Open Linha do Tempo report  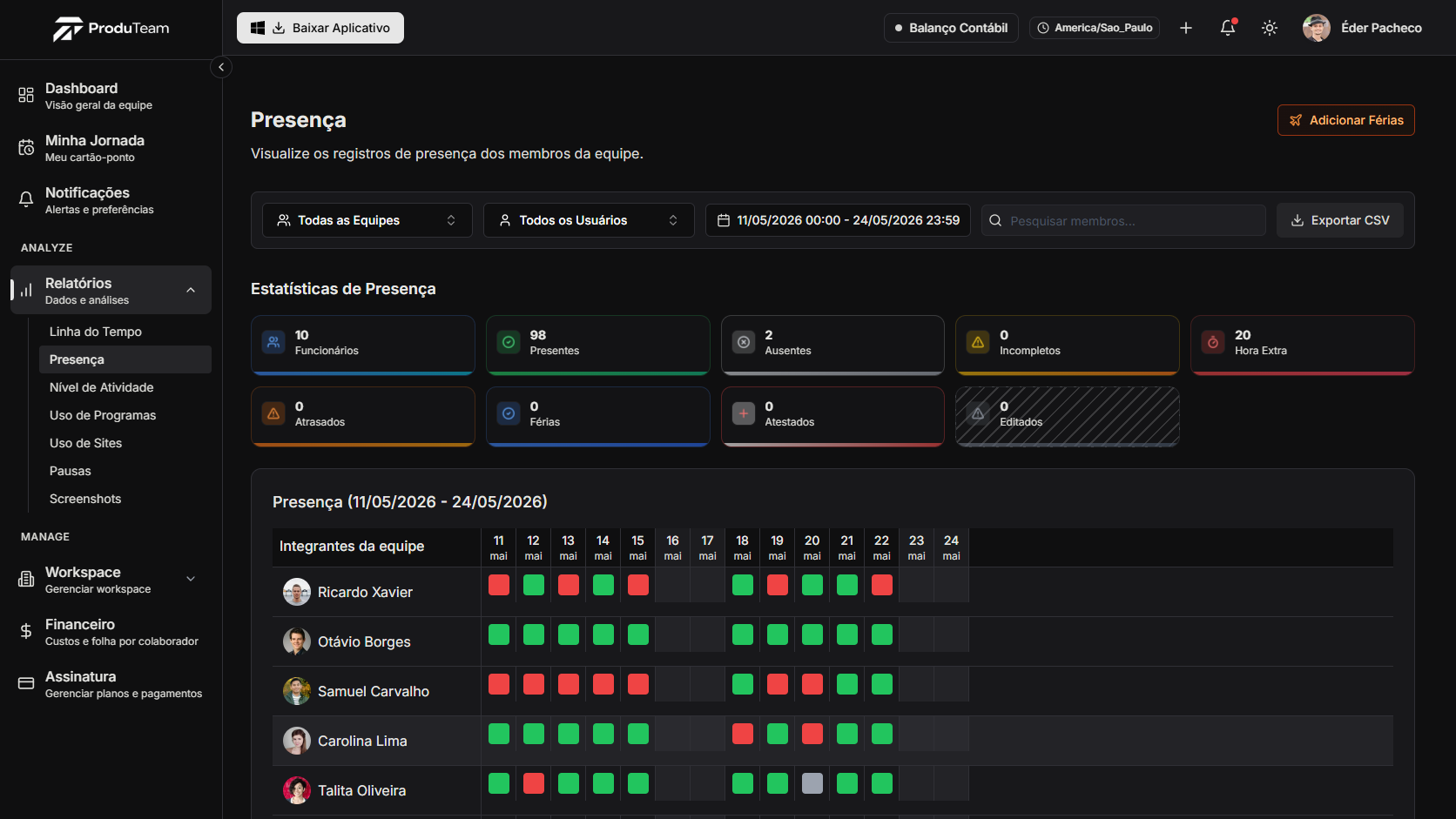coord(125,332)
